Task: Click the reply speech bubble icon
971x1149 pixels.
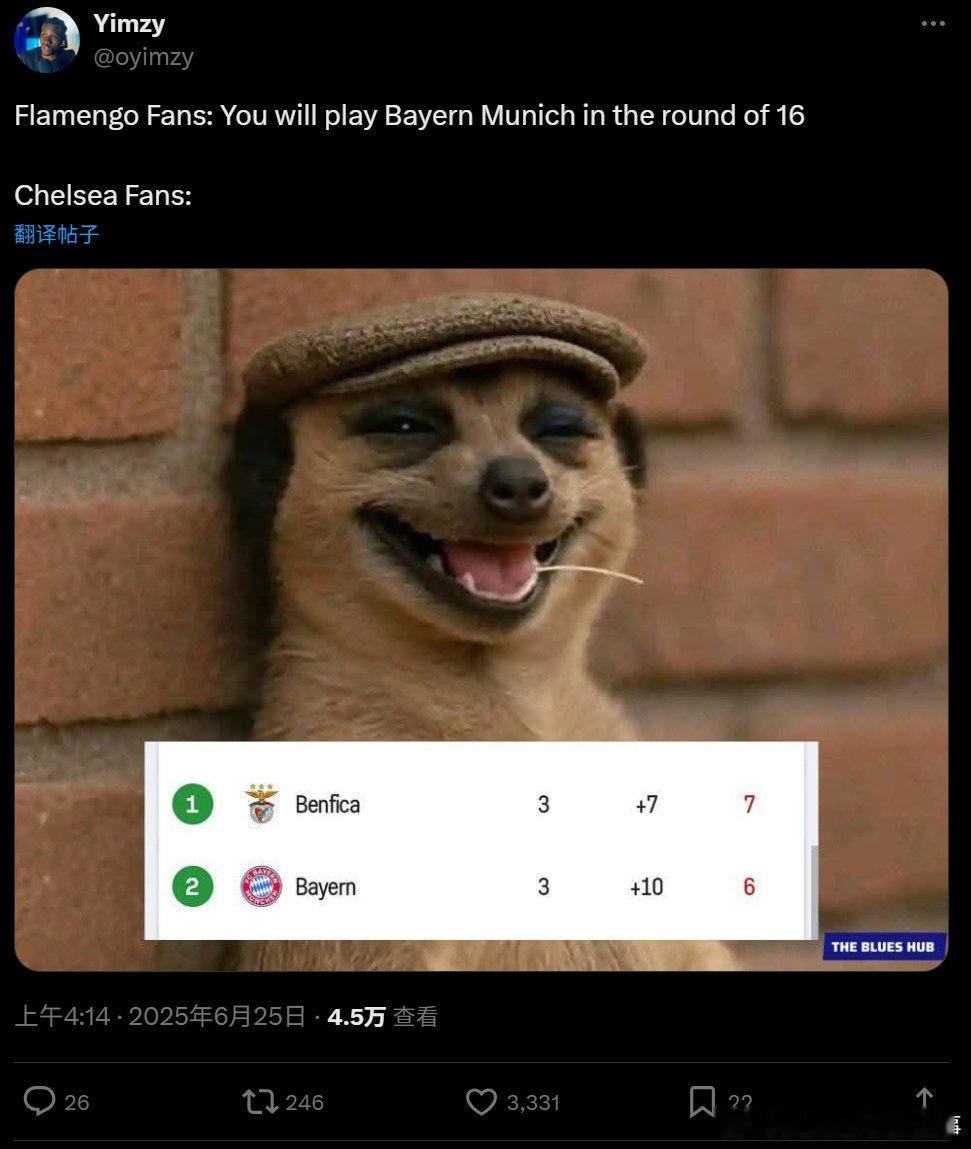Action: click(40, 1101)
